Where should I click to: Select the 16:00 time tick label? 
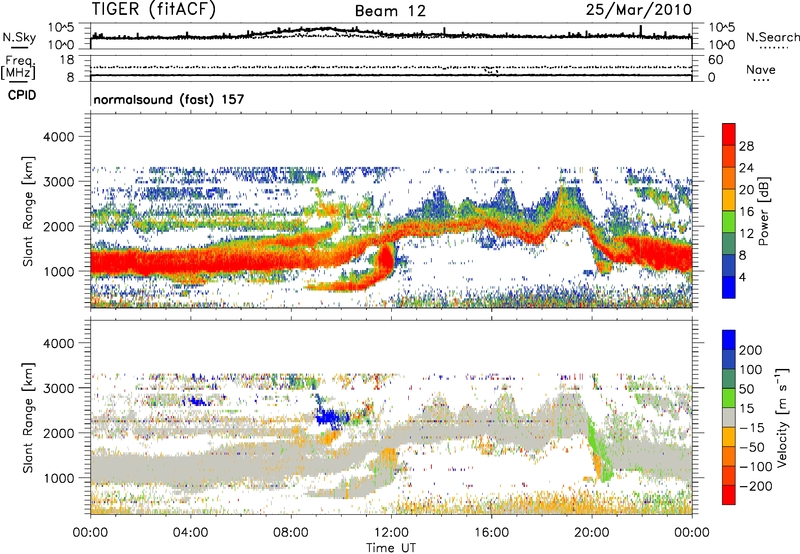pyautogui.click(x=491, y=533)
